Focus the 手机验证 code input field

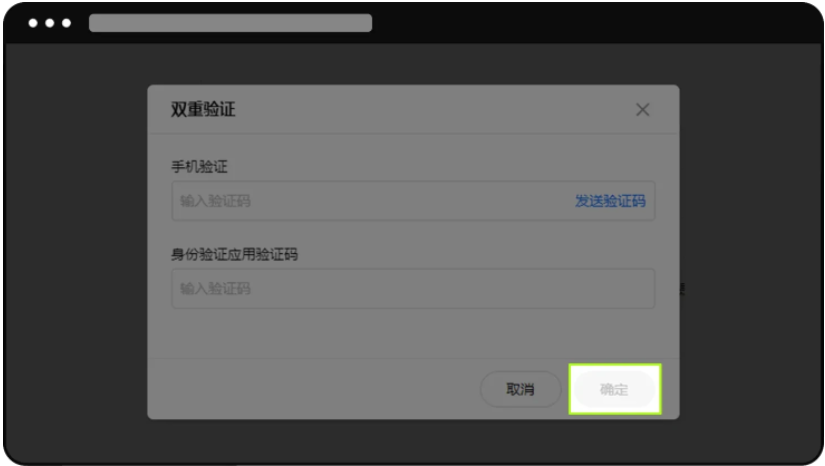(413, 201)
